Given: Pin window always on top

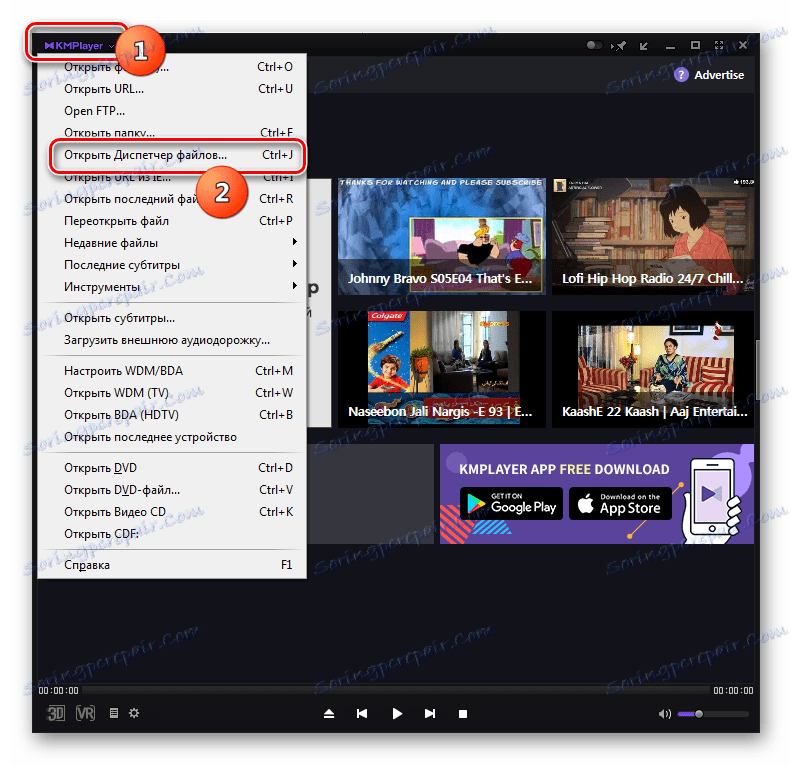Looking at the screenshot, I should point(619,46).
